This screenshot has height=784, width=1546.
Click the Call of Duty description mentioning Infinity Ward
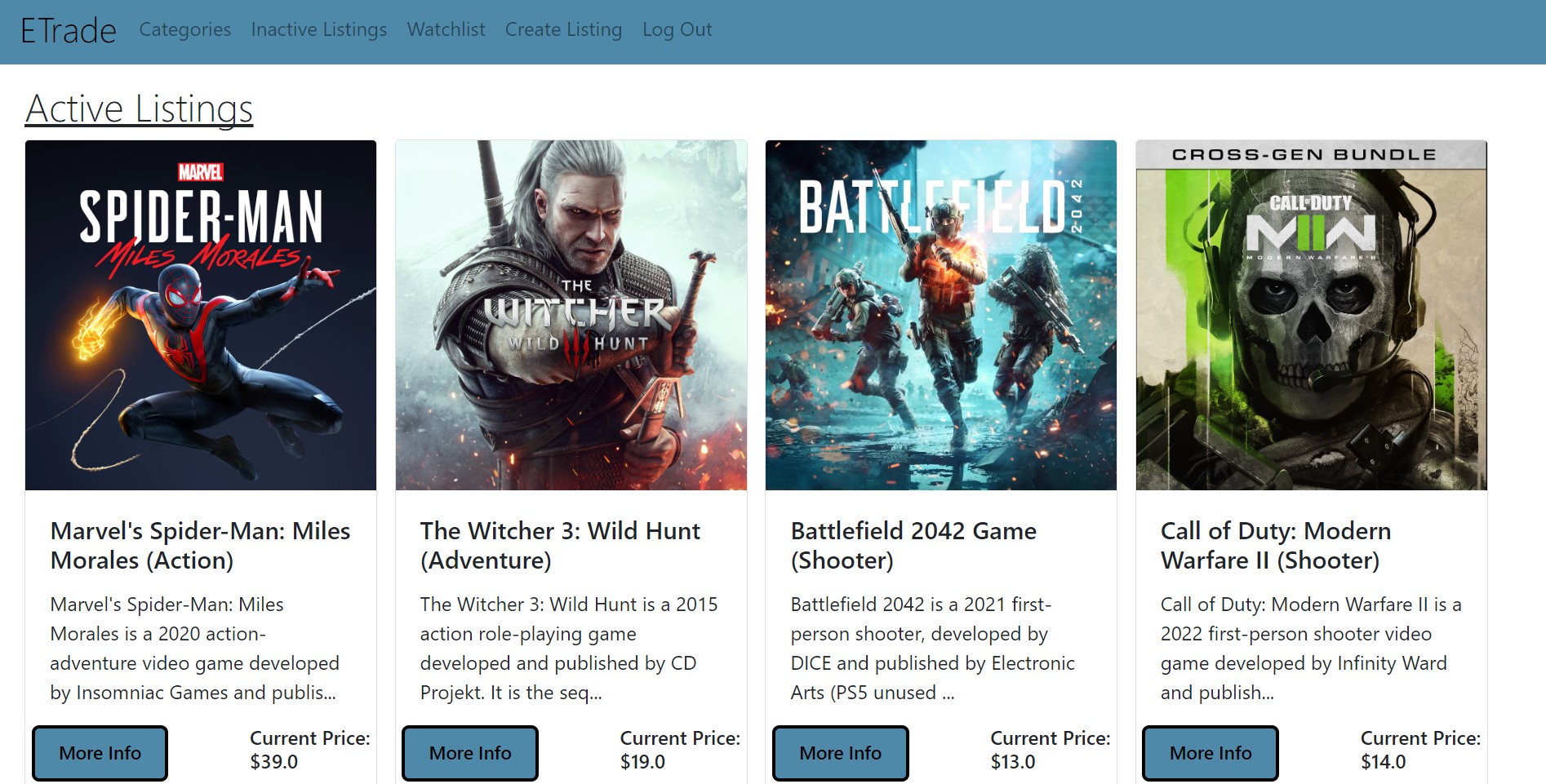click(x=1311, y=649)
